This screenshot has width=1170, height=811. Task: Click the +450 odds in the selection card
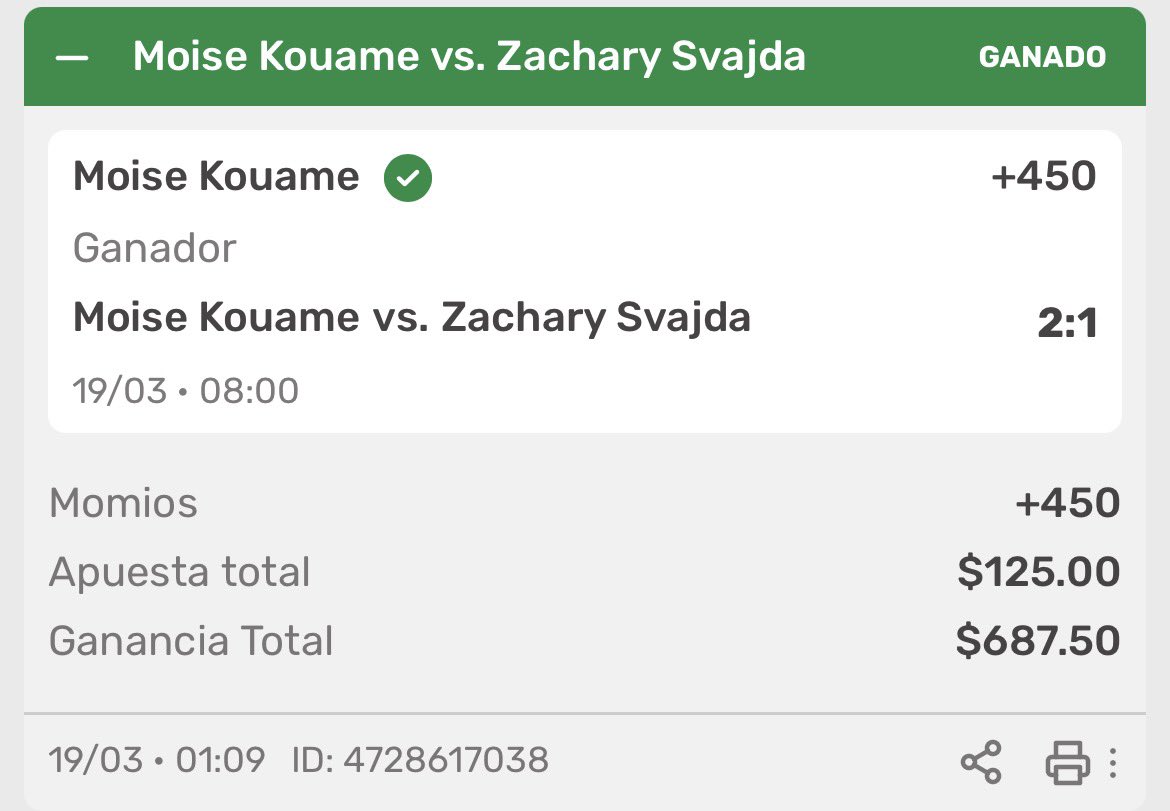[x=1043, y=177]
